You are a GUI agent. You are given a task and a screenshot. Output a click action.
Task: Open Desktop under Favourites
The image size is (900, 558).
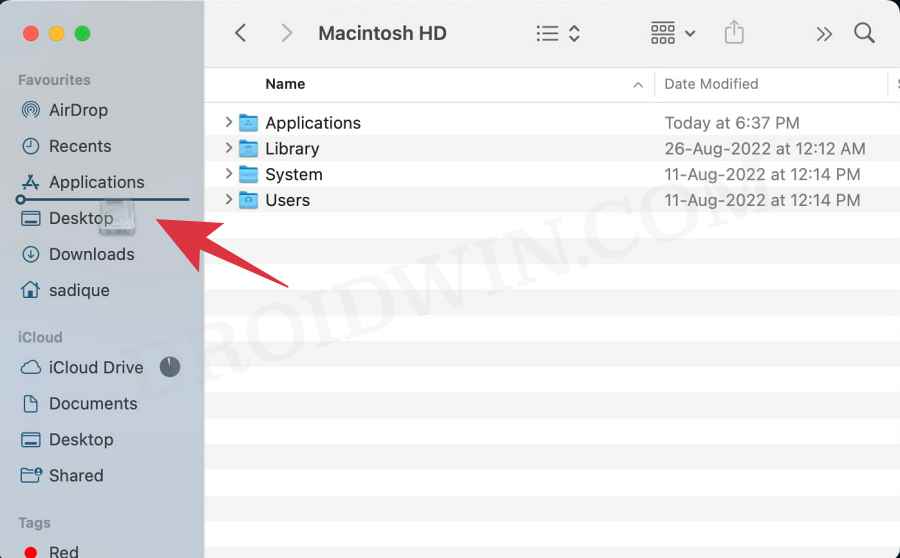(81, 218)
